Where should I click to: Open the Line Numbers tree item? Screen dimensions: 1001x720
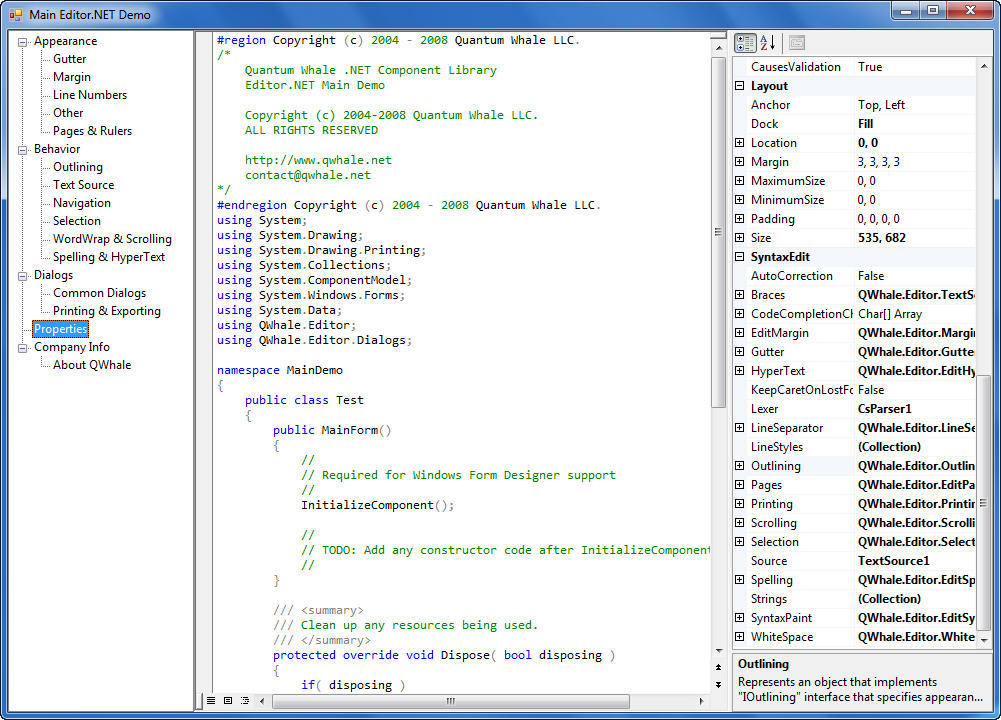(90, 94)
